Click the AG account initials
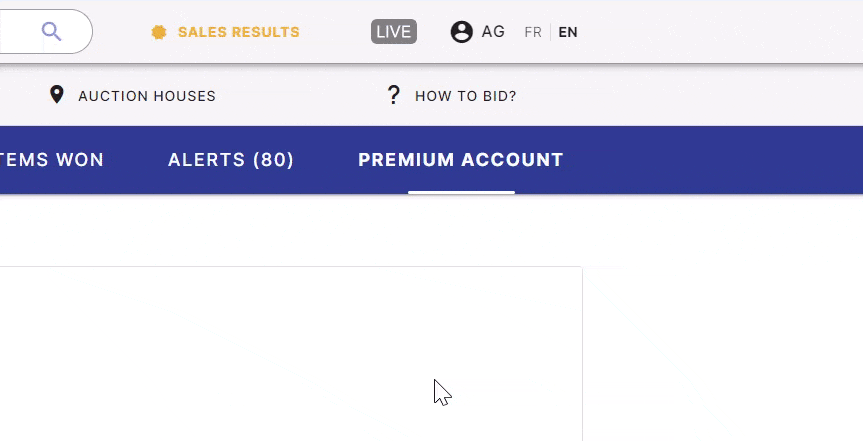The image size is (863, 441). click(x=493, y=31)
